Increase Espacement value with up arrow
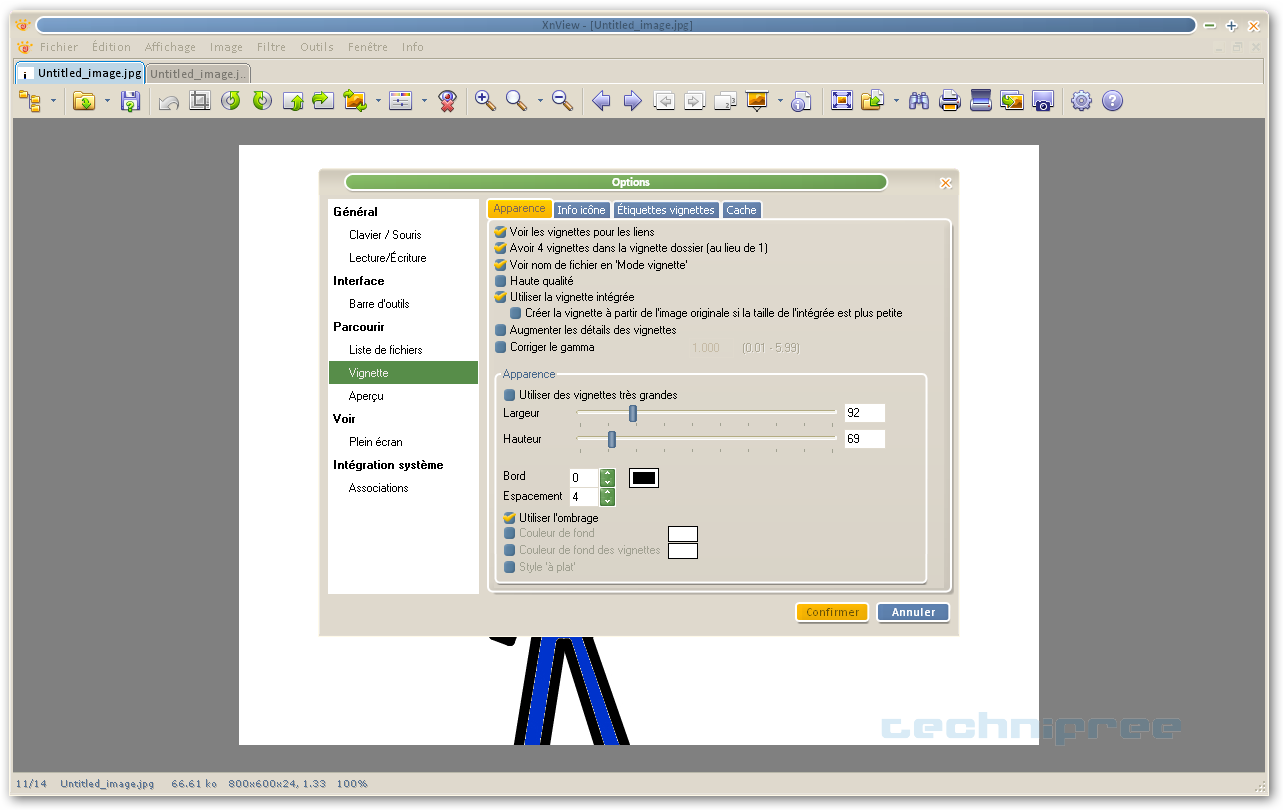Image resolution: width=1283 pixels, height=810 pixels. coord(607,492)
